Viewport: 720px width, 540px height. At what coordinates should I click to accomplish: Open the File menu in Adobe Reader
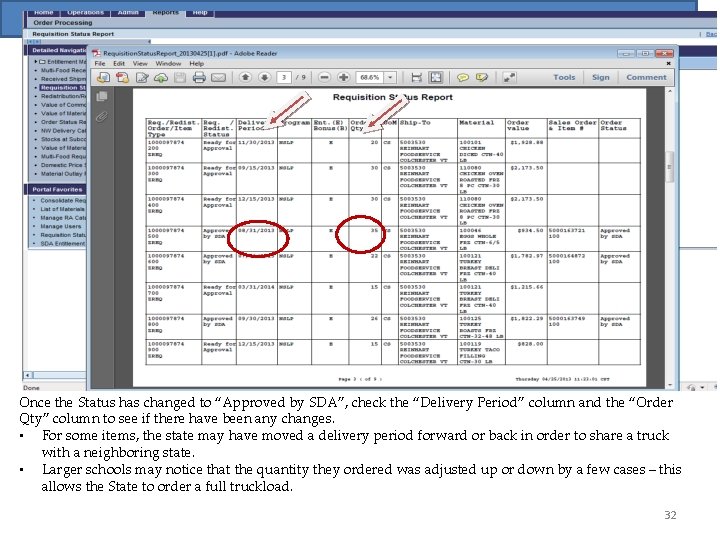tap(100, 64)
